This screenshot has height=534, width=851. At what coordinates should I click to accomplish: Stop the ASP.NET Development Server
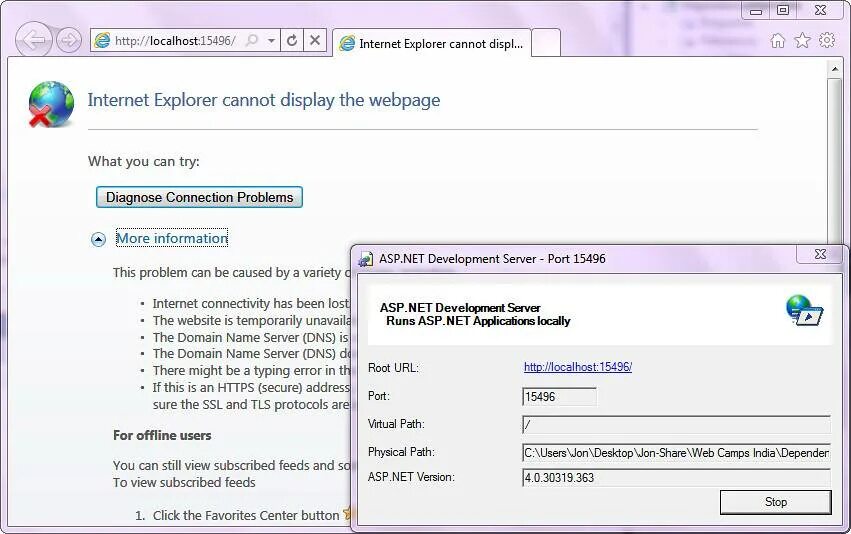coord(776,502)
